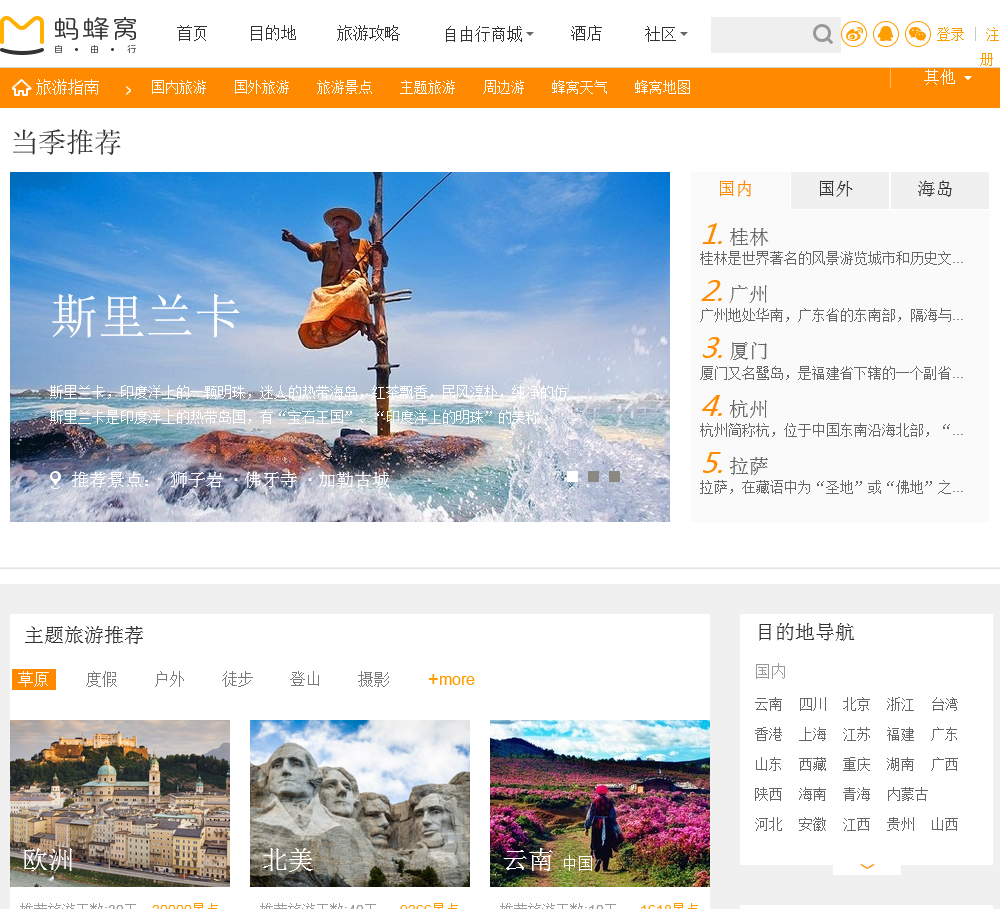1000x909 pixels.
Task: Click 西藏 in destination navigation
Action: click(x=812, y=764)
